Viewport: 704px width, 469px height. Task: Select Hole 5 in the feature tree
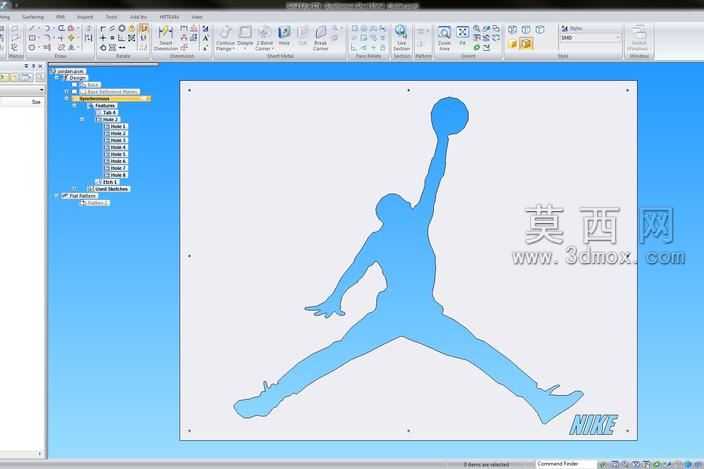click(x=118, y=154)
